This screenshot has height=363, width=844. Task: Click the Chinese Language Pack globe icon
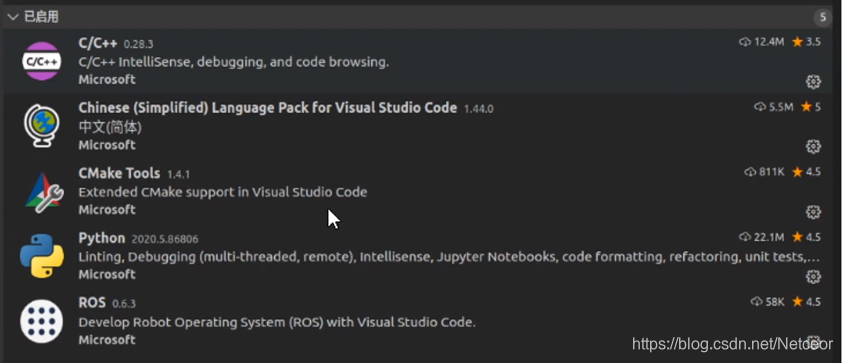click(x=41, y=126)
